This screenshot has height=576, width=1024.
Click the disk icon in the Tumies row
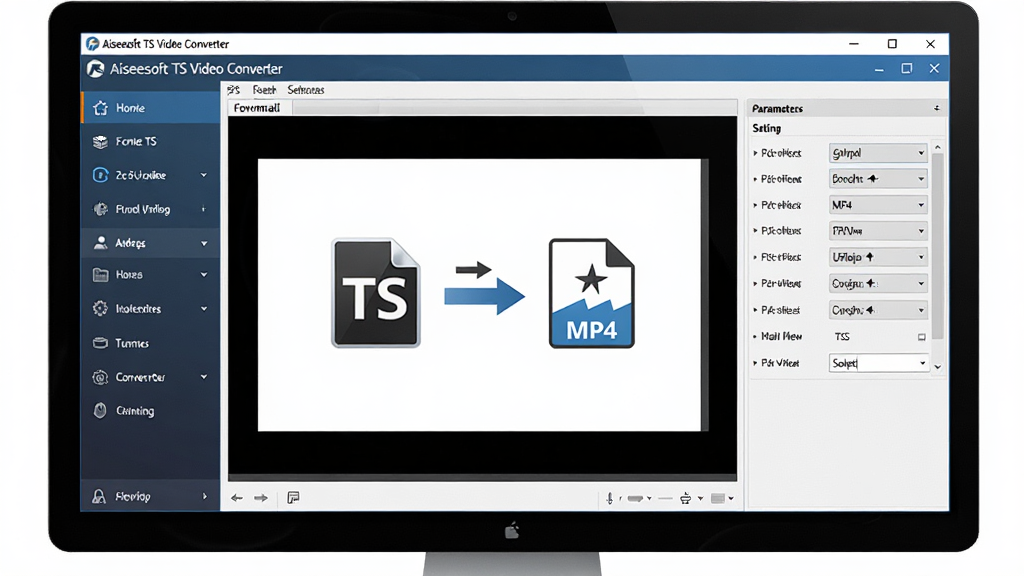point(100,343)
